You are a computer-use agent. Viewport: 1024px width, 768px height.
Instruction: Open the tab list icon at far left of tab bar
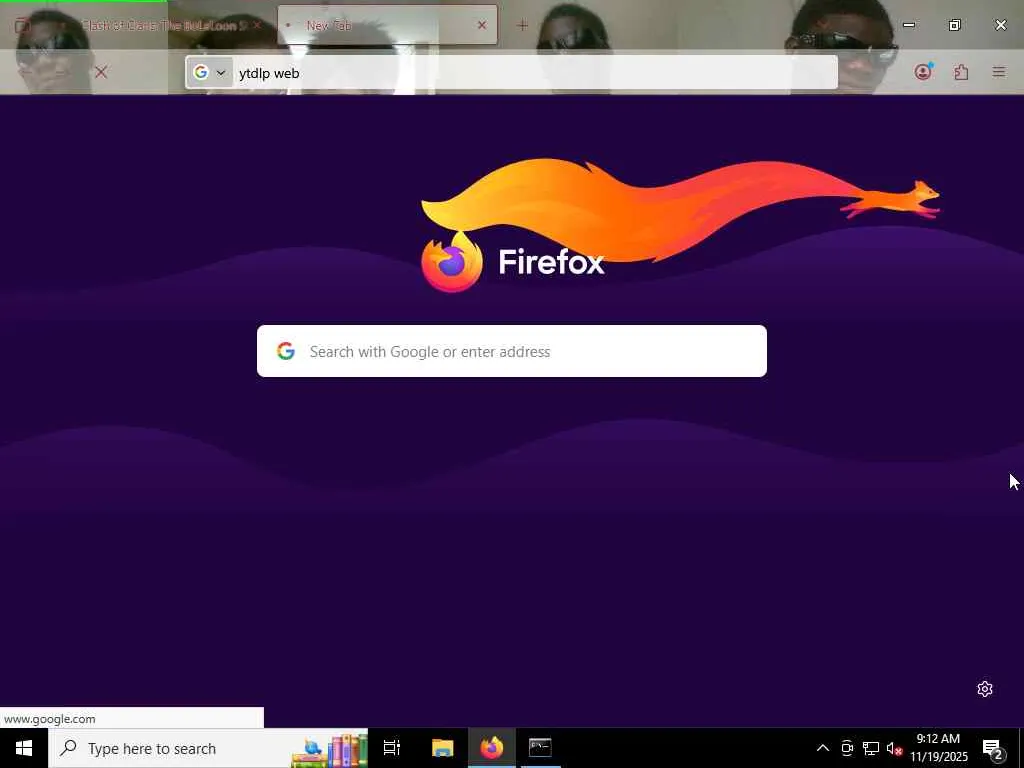pyautogui.click(x=23, y=26)
